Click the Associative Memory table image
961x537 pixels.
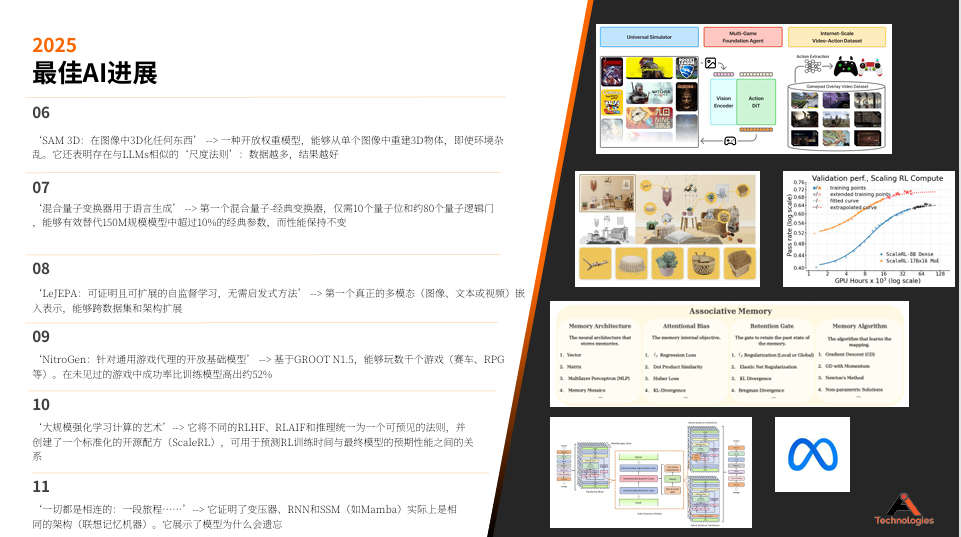click(729, 354)
